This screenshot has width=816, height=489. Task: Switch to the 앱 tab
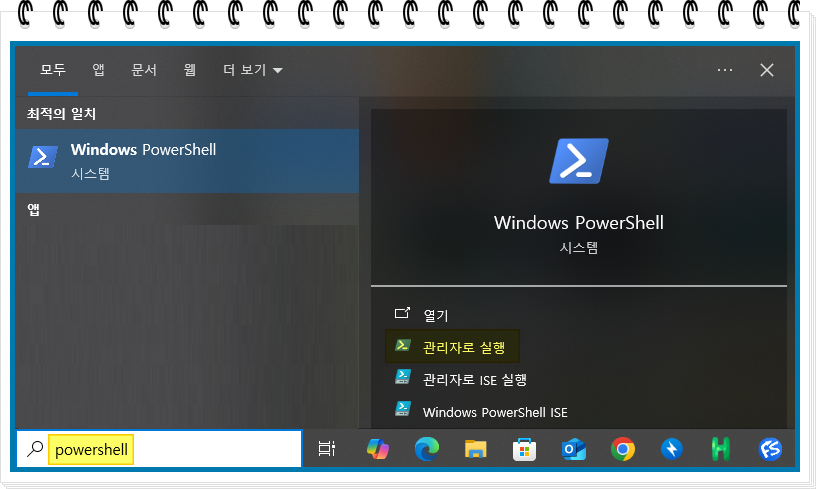pyautogui.click(x=98, y=70)
